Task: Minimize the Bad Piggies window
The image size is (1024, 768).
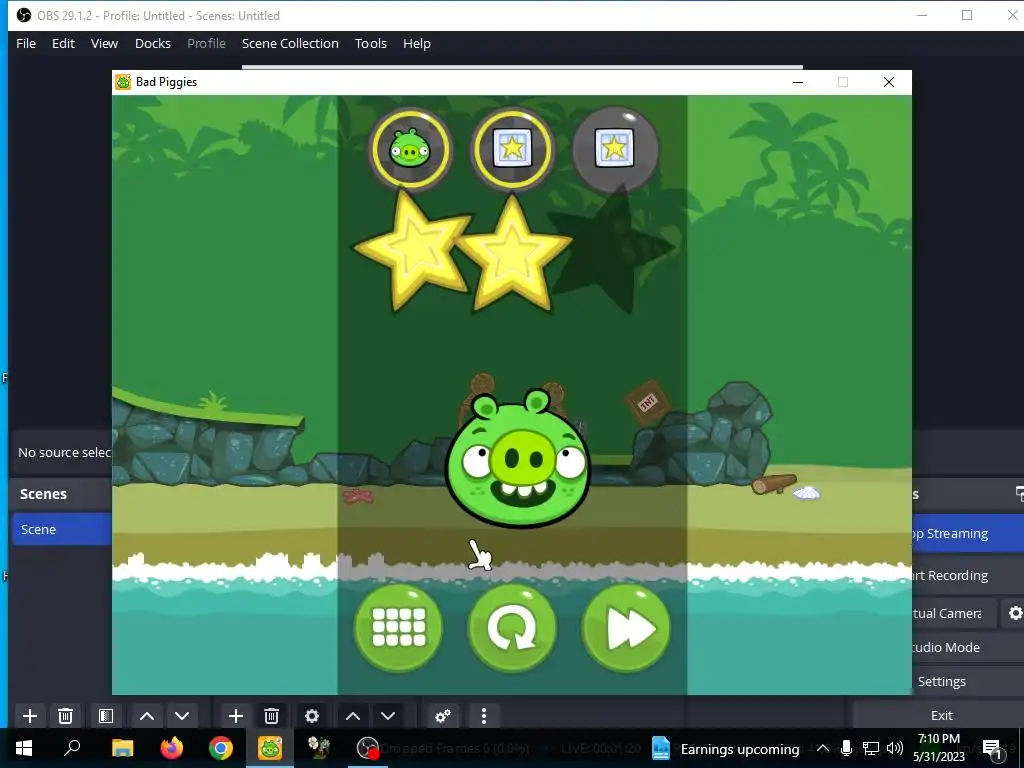Action: point(797,82)
